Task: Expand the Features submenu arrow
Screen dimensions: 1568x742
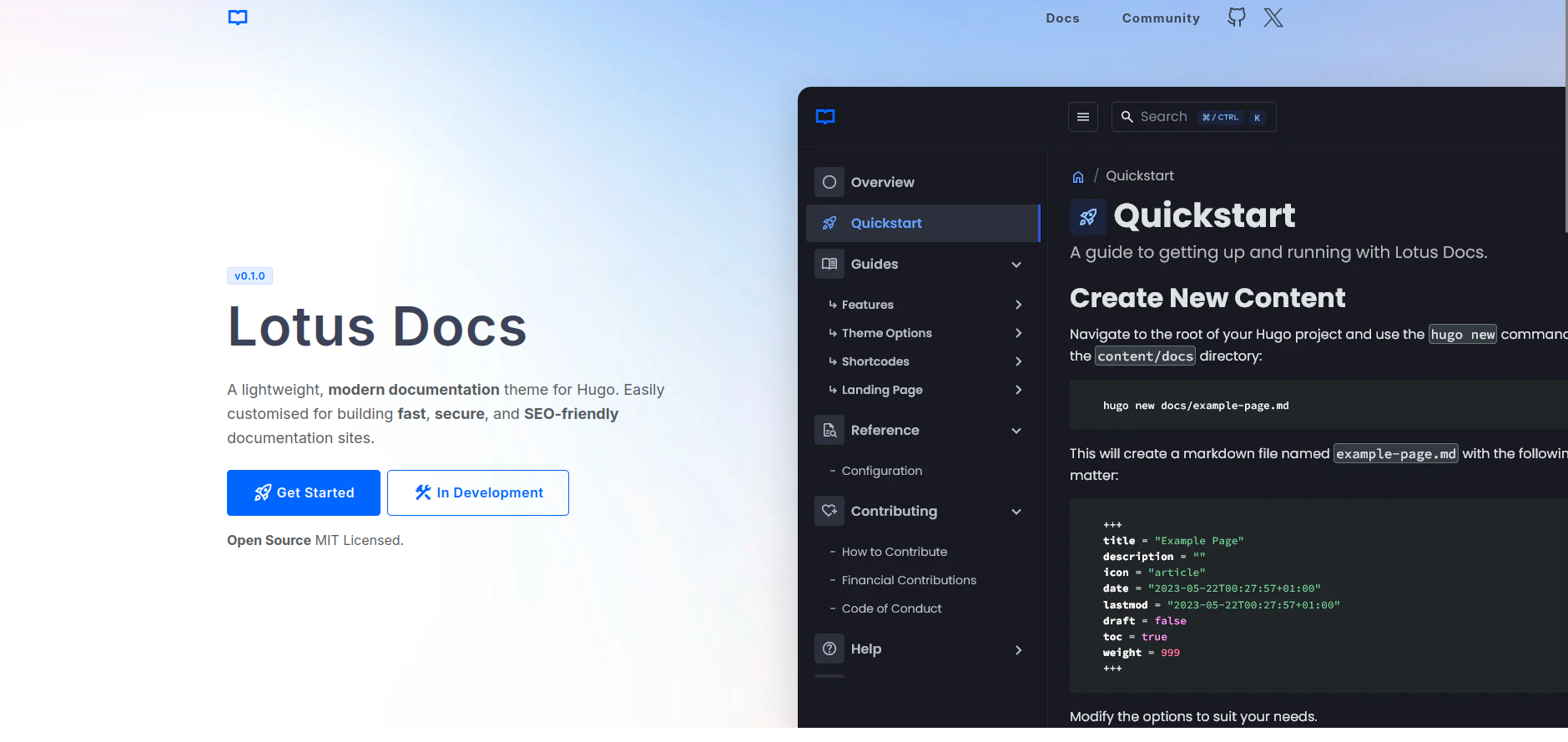Action: tap(1018, 305)
